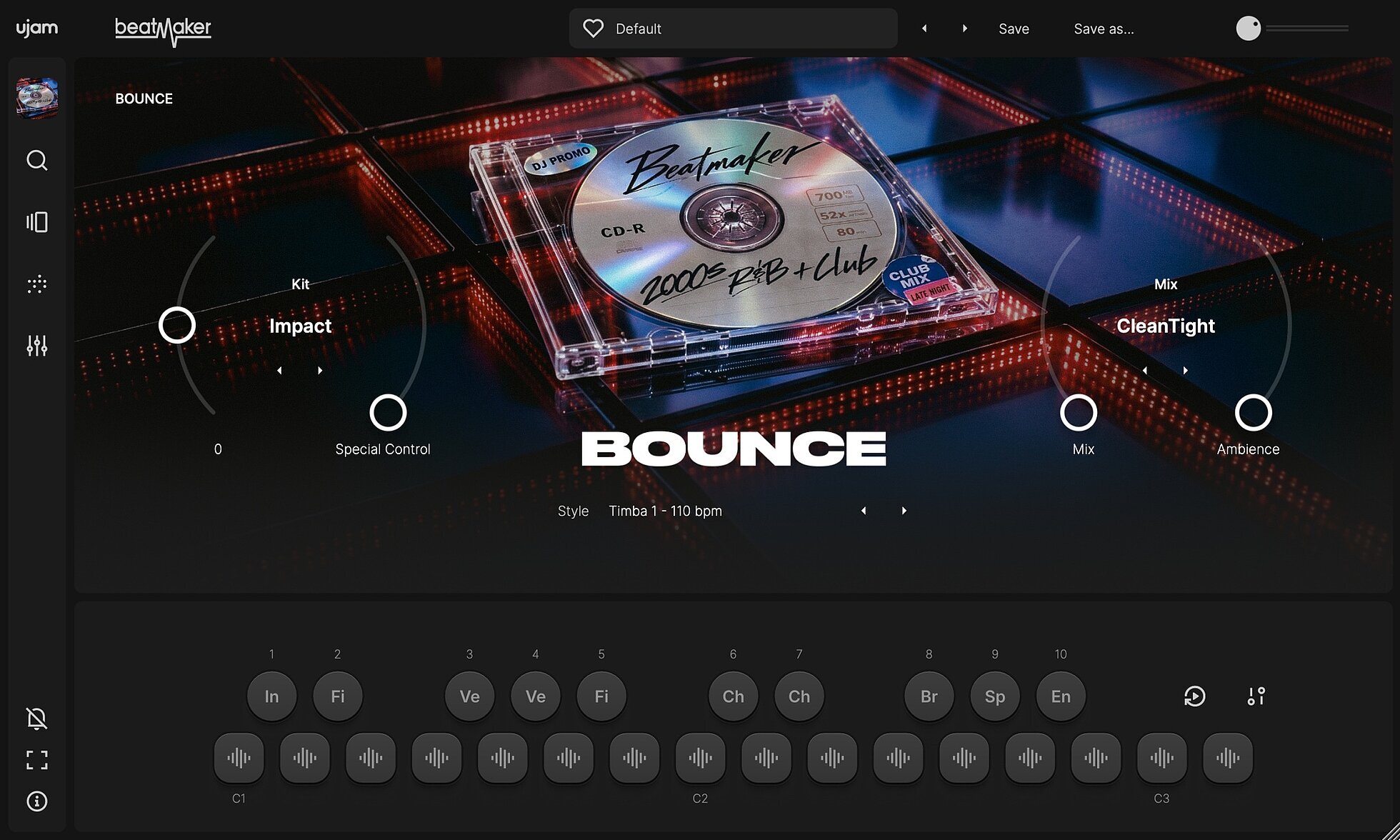Click the Bounce CD thumbnail in sidebar

(37, 98)
